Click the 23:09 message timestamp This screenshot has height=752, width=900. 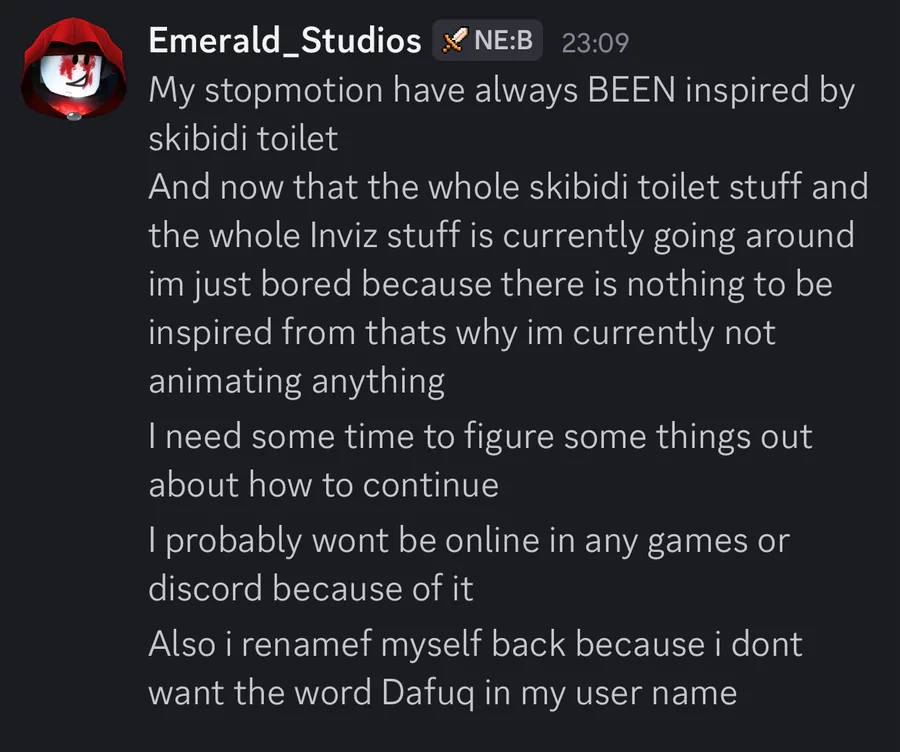[594, 42]
